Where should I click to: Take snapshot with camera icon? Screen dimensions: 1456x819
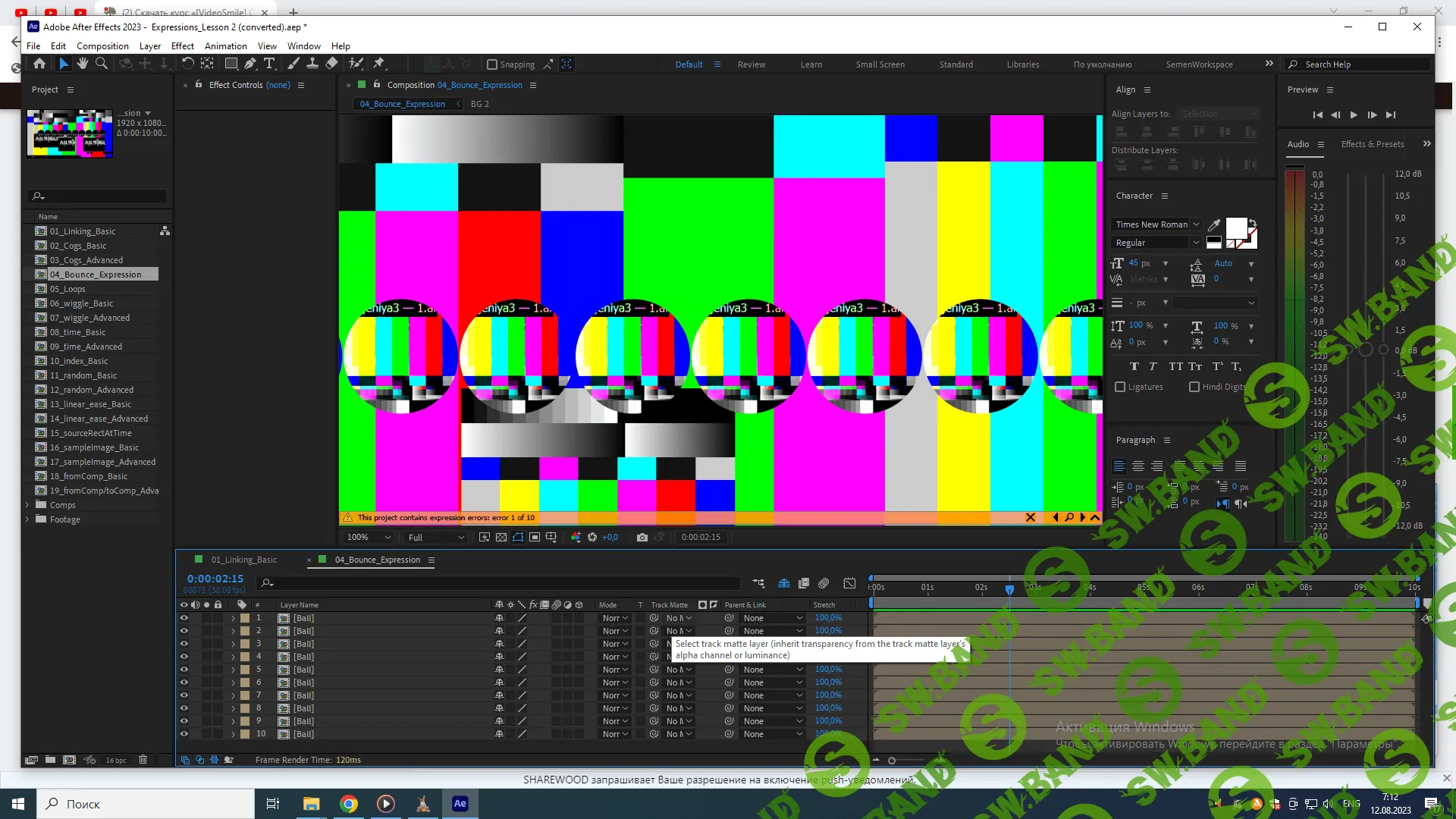coord(642,537)
